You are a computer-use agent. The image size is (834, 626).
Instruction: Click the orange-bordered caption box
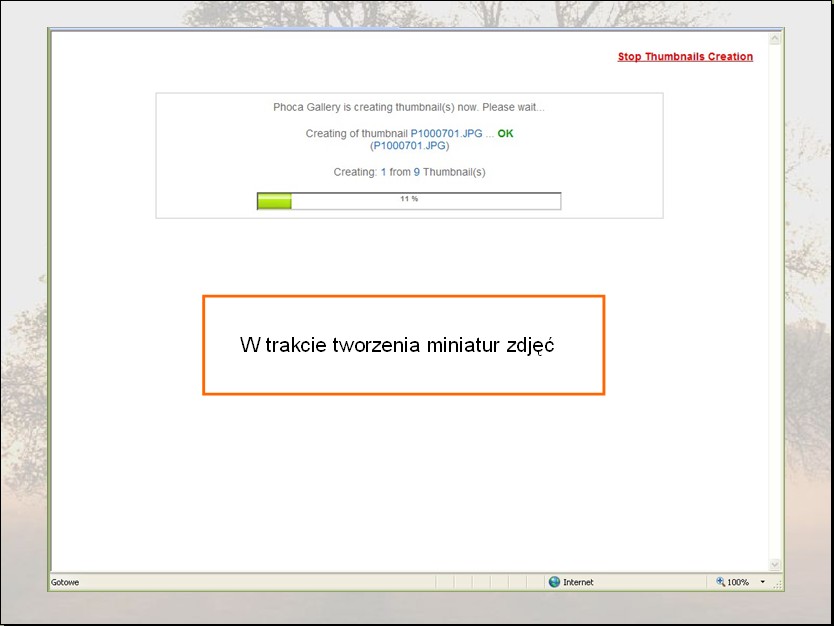click(403, 345)
